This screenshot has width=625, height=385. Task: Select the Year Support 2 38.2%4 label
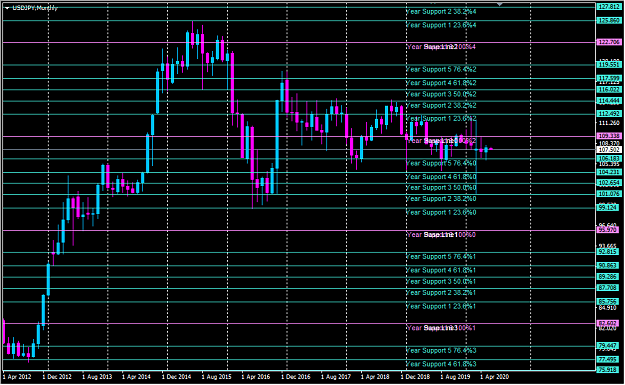coord(441,12)
